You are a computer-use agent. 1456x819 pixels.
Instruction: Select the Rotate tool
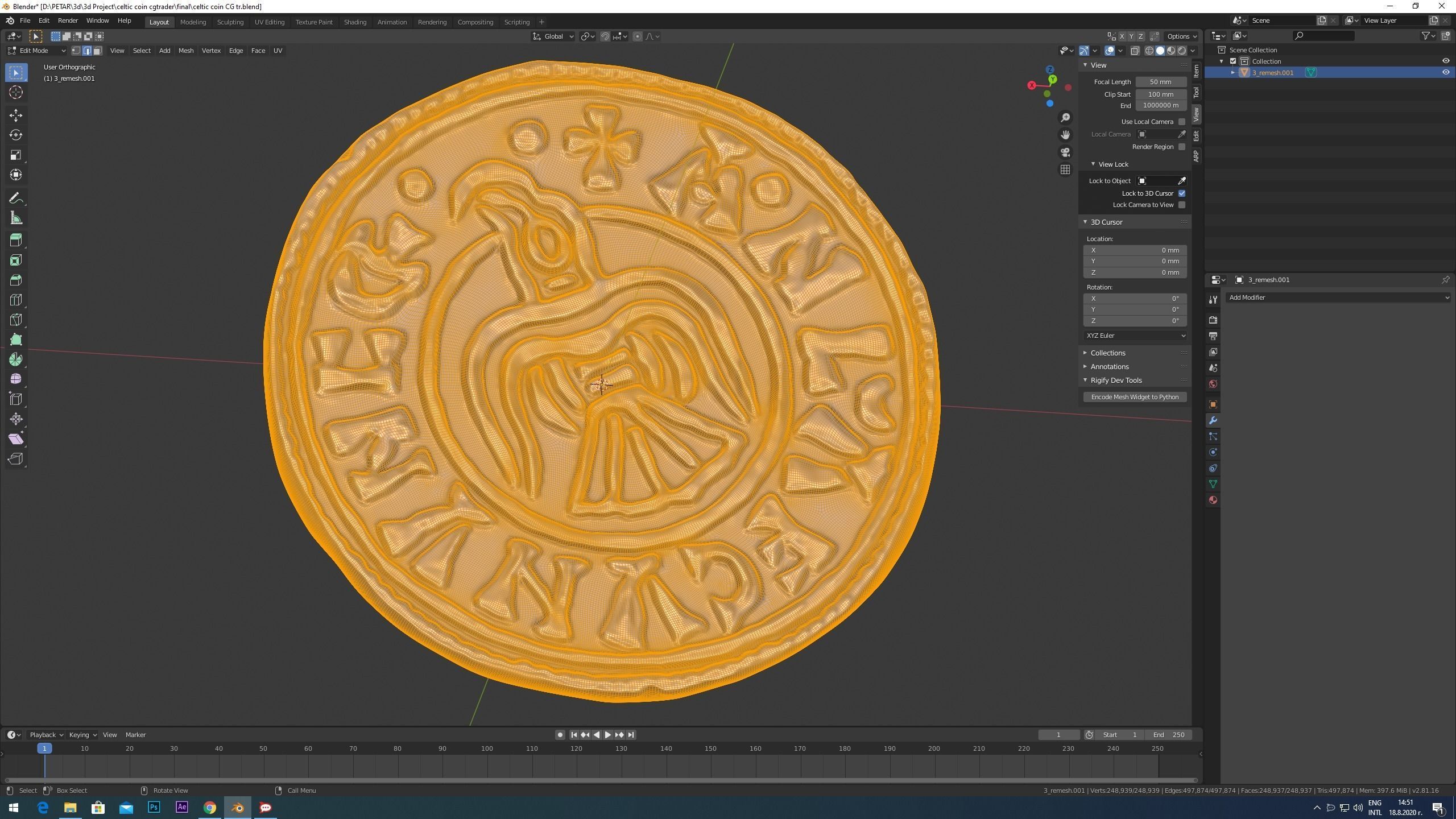click(x=16, y=135)
